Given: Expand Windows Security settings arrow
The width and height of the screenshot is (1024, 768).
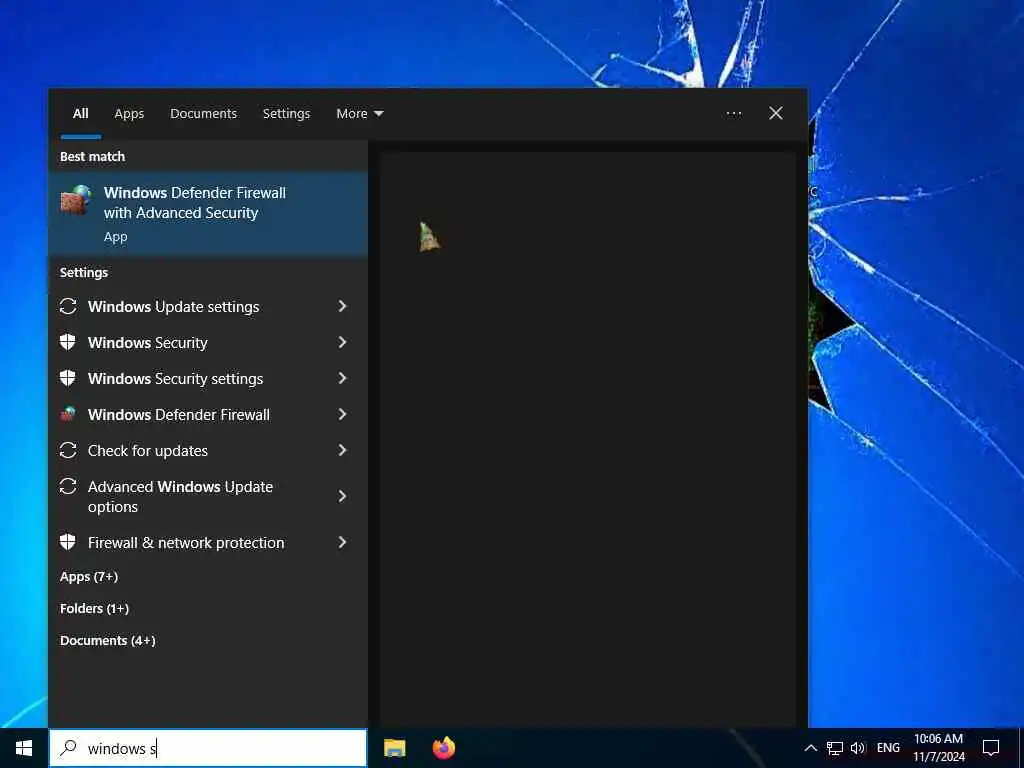Looking at the screenshot, I should [342, 378].
